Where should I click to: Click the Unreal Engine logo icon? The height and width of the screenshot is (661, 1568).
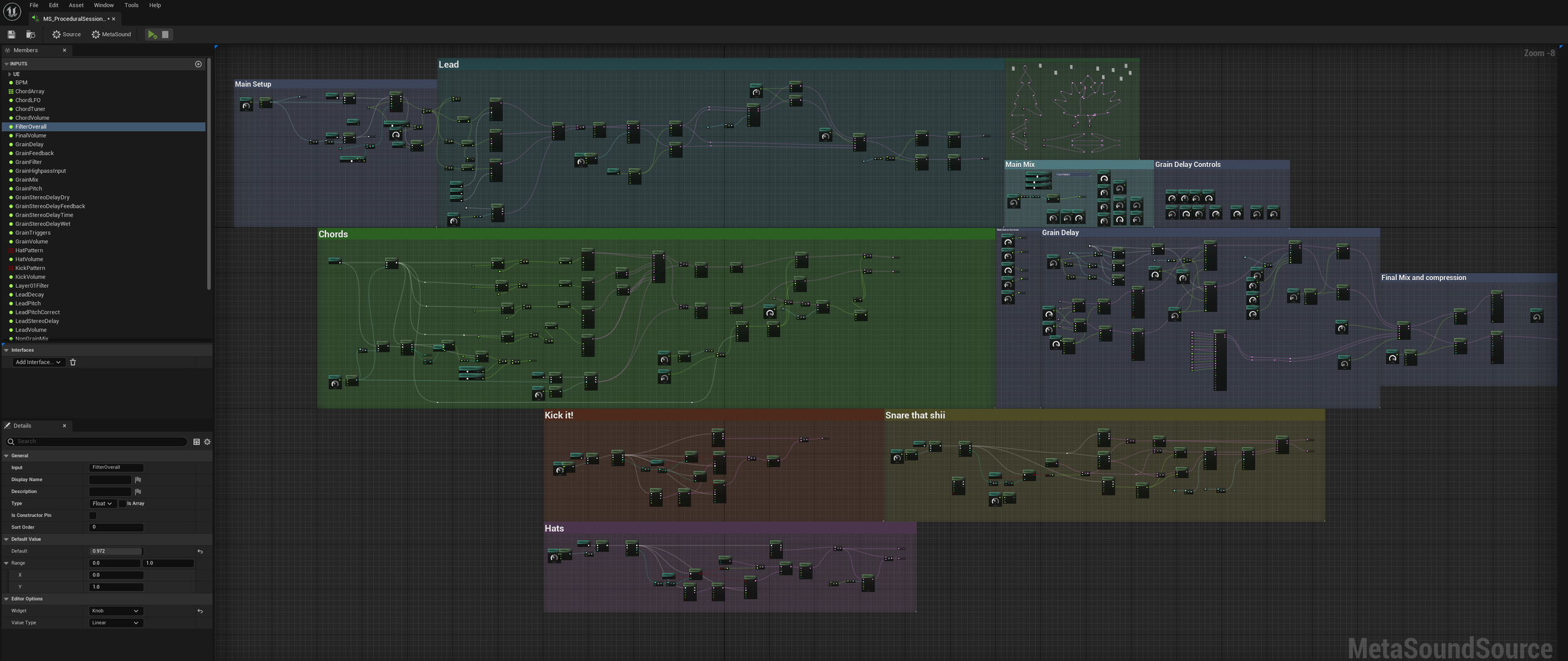[12, 12]
